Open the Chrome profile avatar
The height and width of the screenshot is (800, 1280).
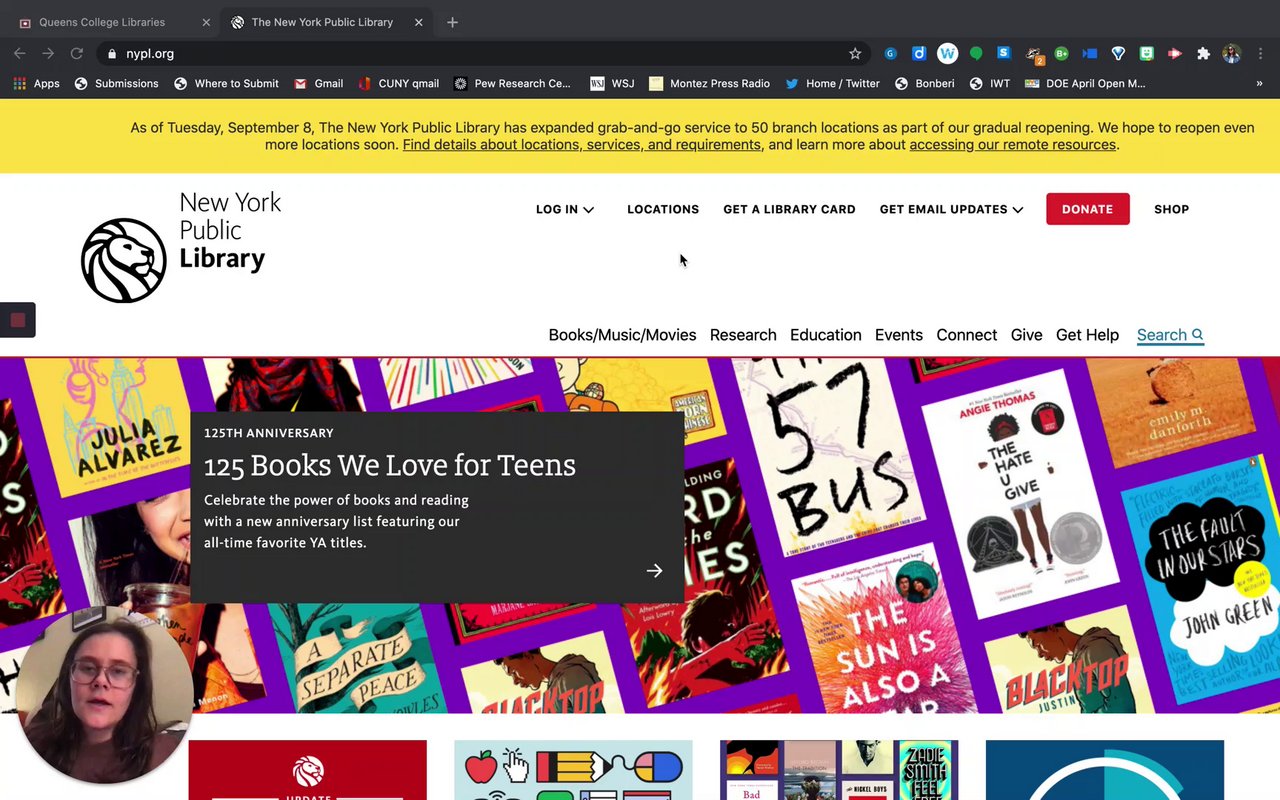(x=1231, y=53)
